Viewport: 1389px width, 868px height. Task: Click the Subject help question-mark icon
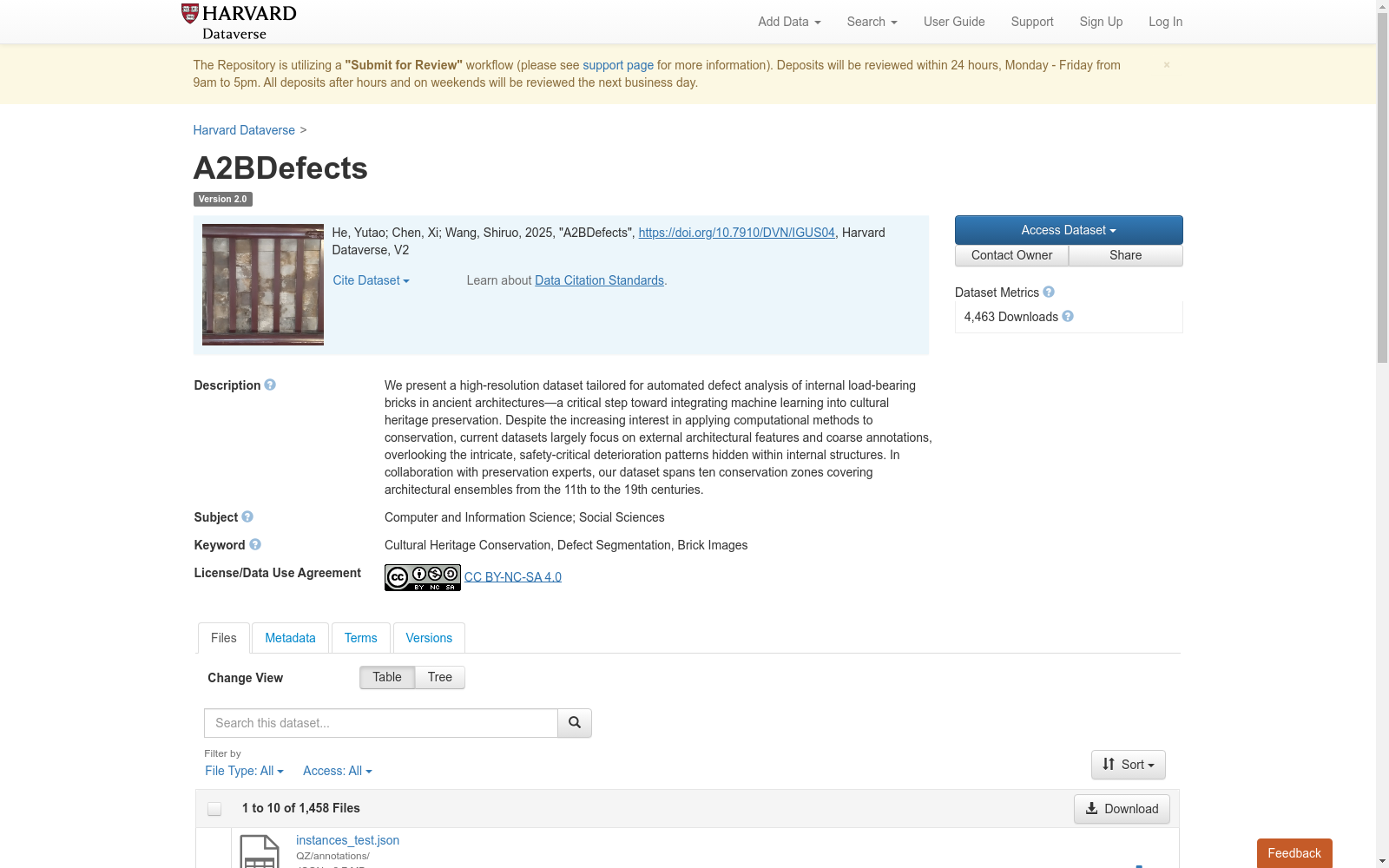click(x=247, y=516)
